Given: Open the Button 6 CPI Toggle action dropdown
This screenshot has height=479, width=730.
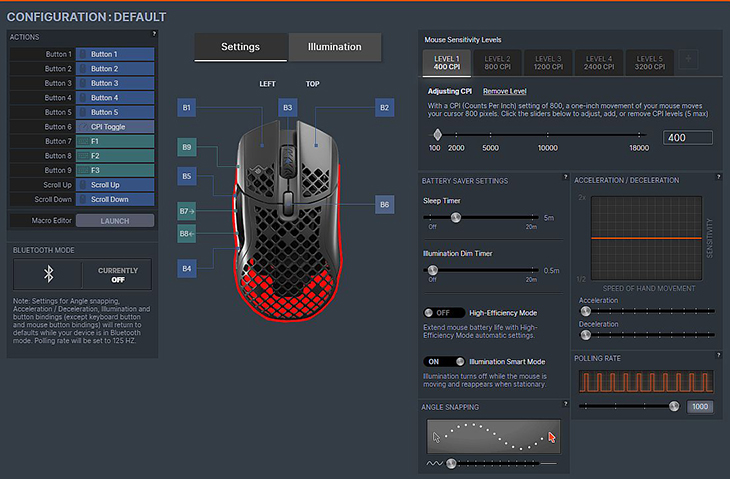Looking at the screenshot, I should pyautogui.click(x=115, y=127).
